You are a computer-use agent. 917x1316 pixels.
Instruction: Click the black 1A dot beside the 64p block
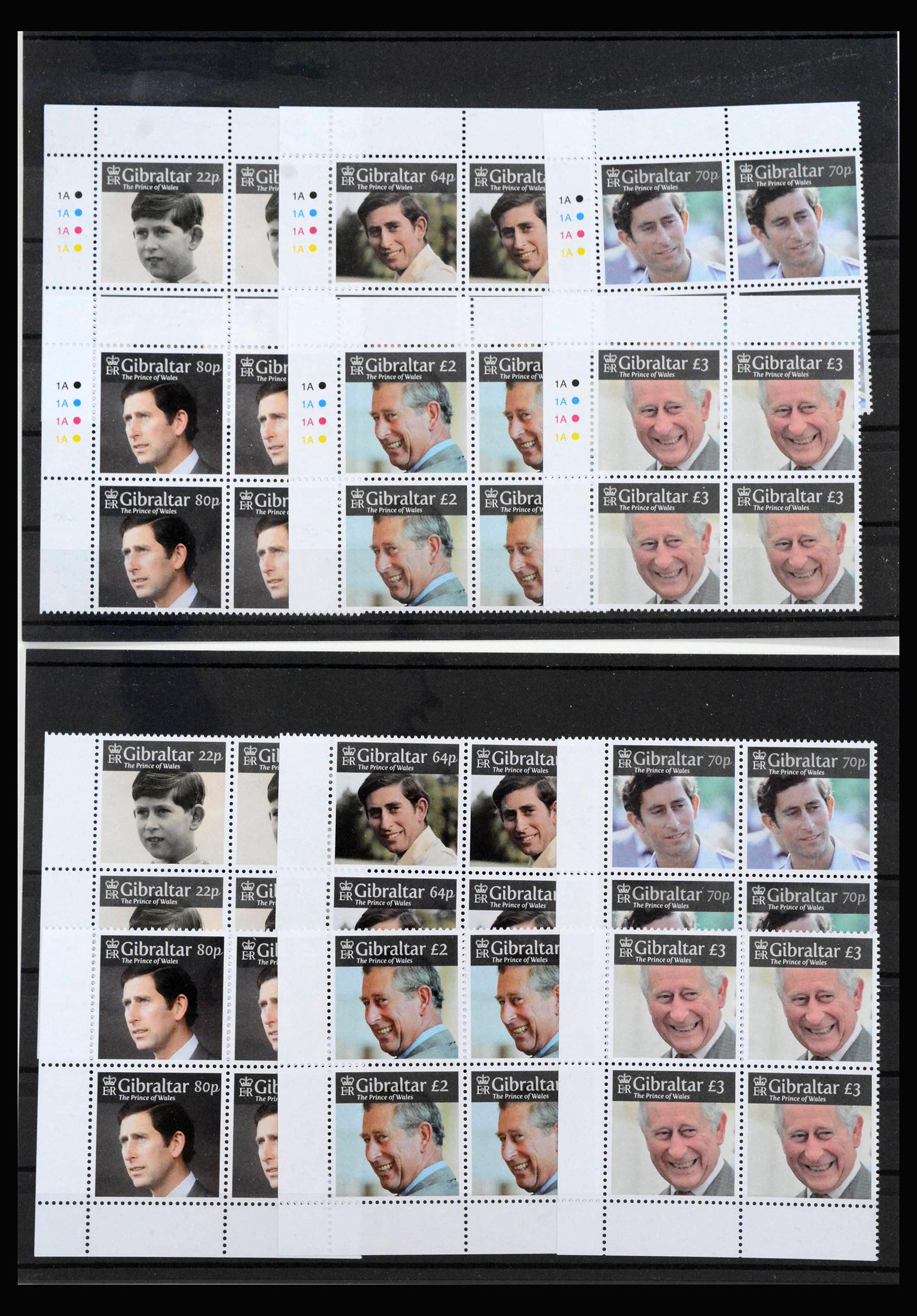312,195
